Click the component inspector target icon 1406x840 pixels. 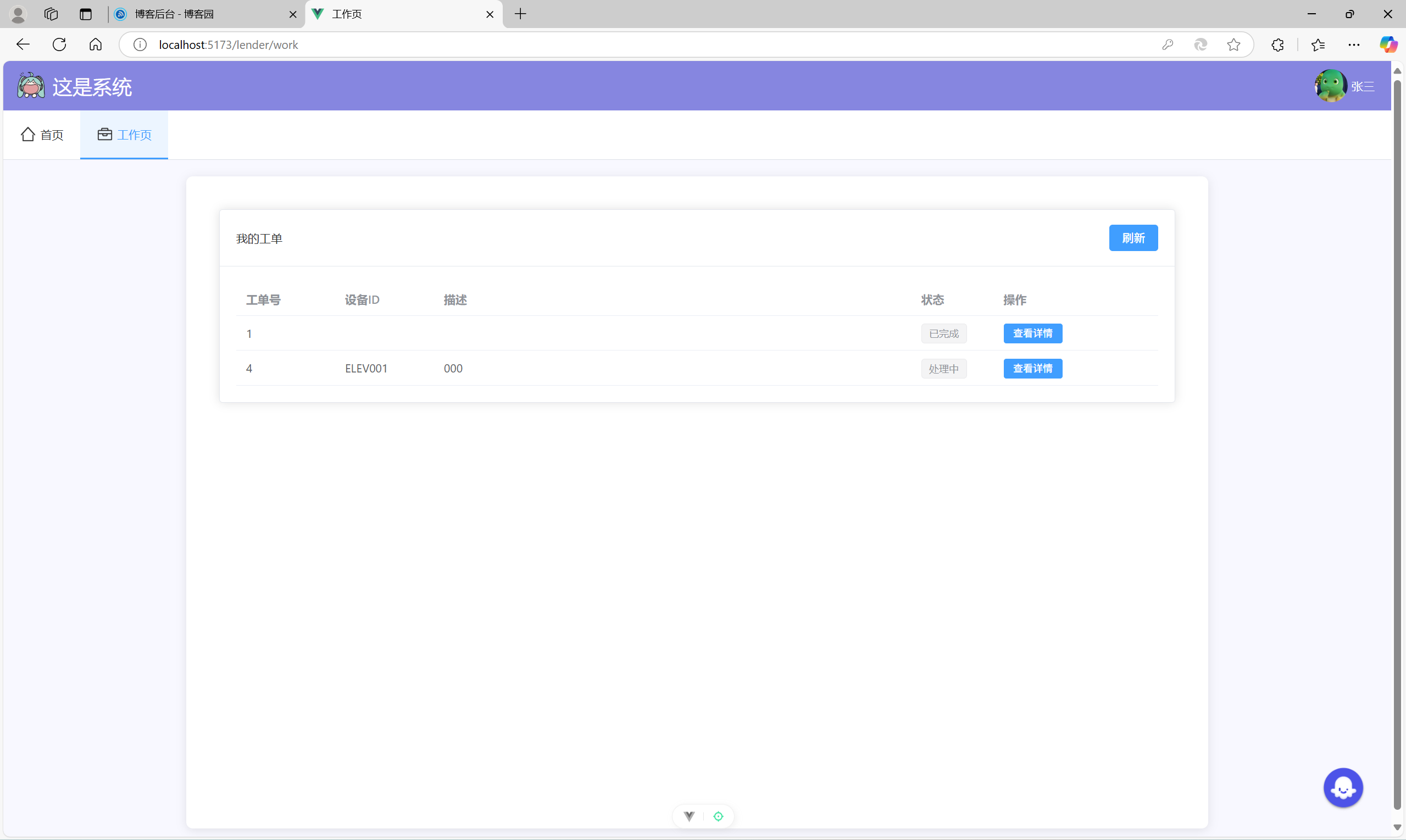[718, 816]
